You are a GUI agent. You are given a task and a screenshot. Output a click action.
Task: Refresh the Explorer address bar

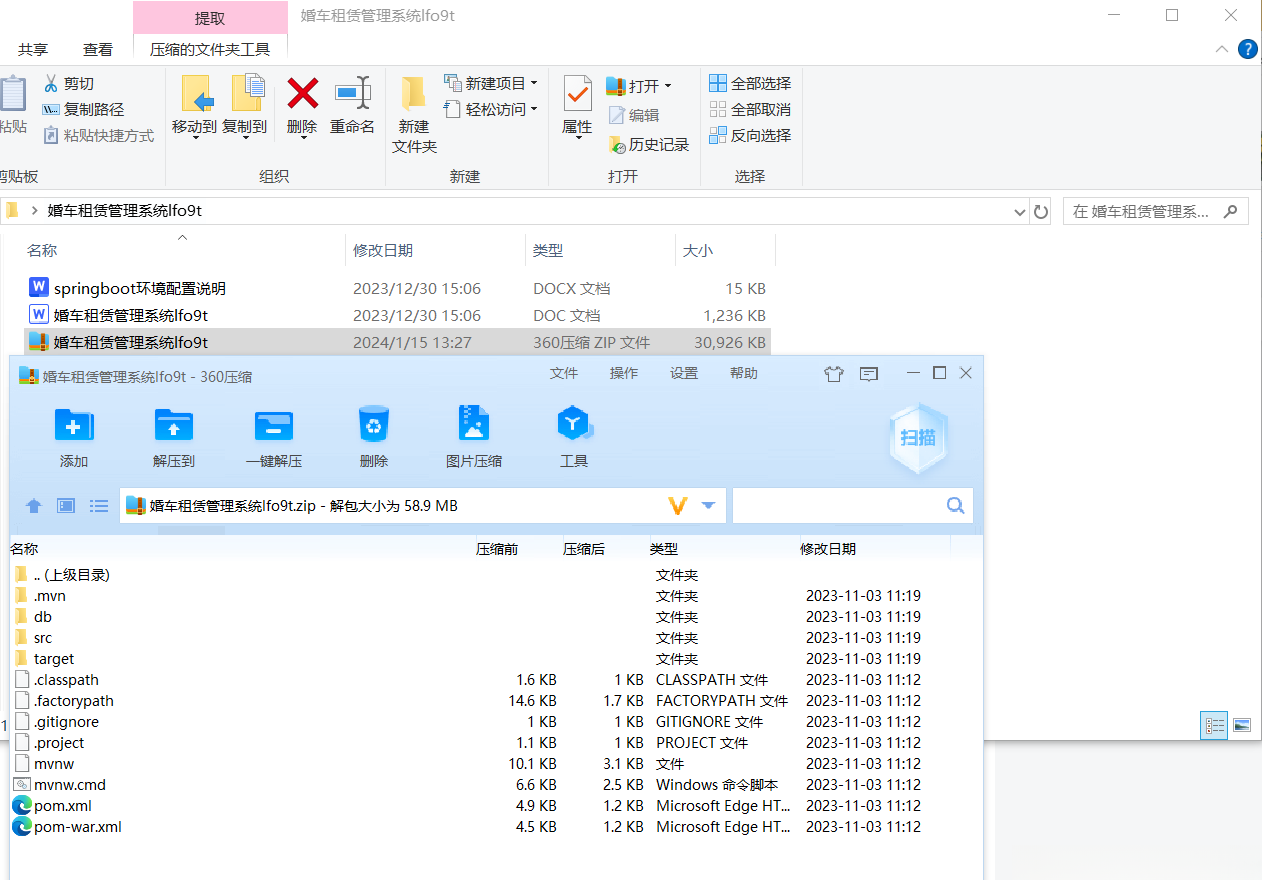[x=1041, y=212]
